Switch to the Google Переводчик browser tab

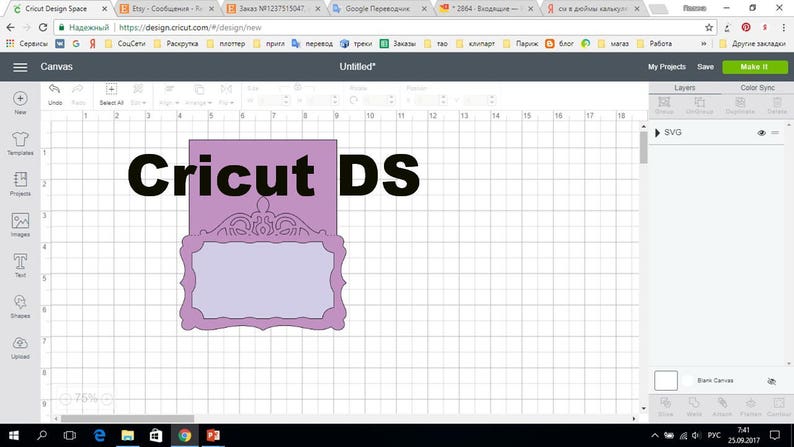click(379, 9)
